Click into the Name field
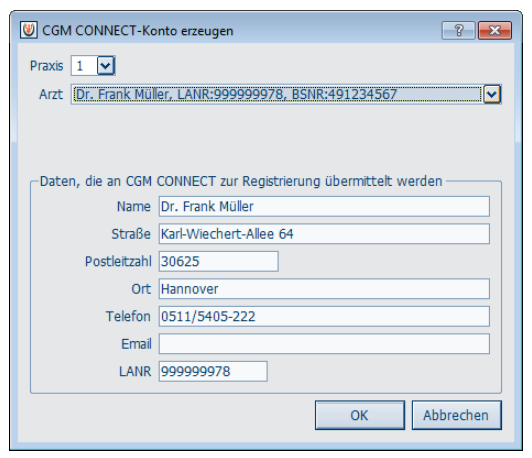The width and height of the screenshot is (532, 458). [324, 206]
